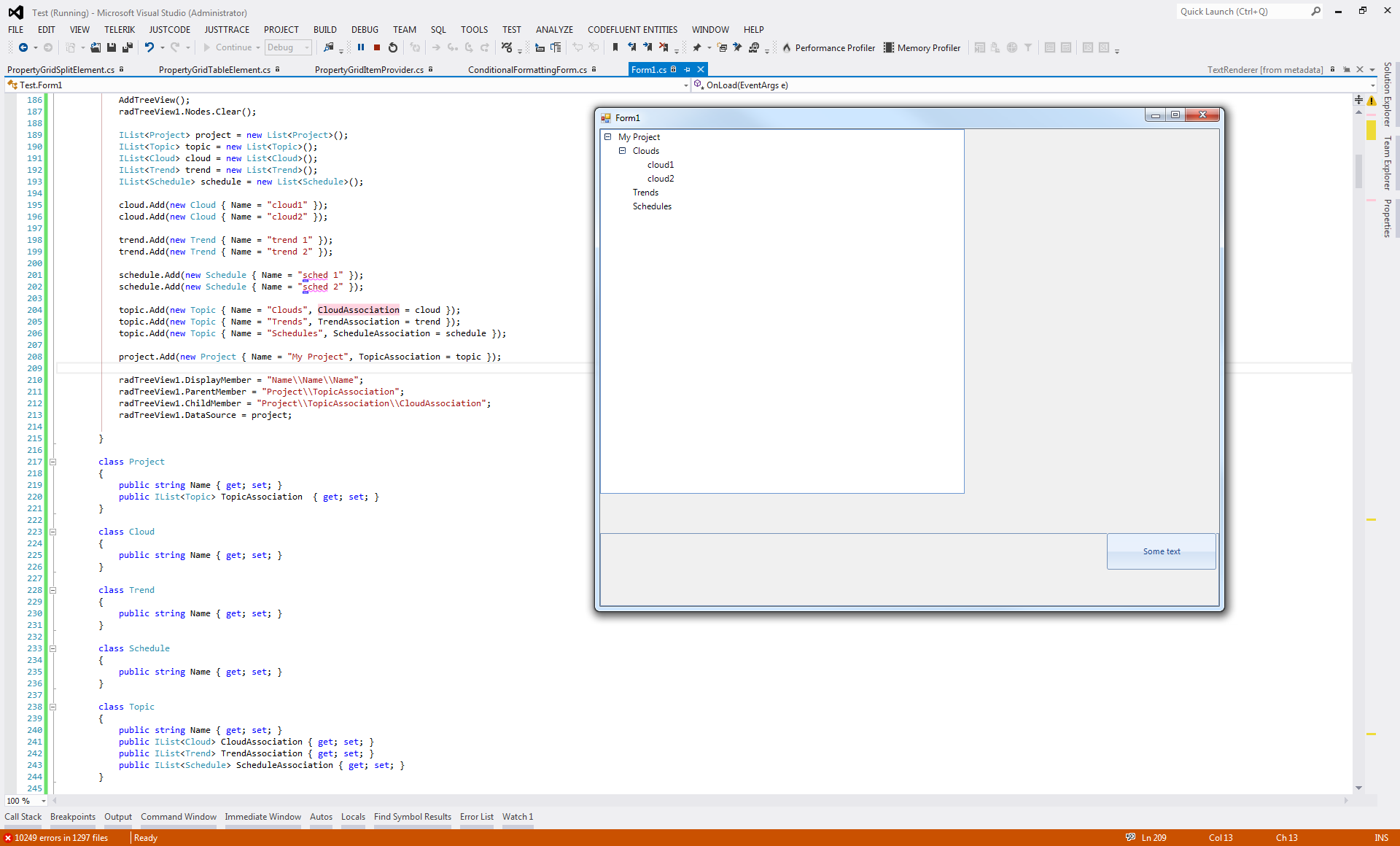Screen dimensions: 1400x846
Task: Collapse the Clouds tree node
Action: point(622,151)
